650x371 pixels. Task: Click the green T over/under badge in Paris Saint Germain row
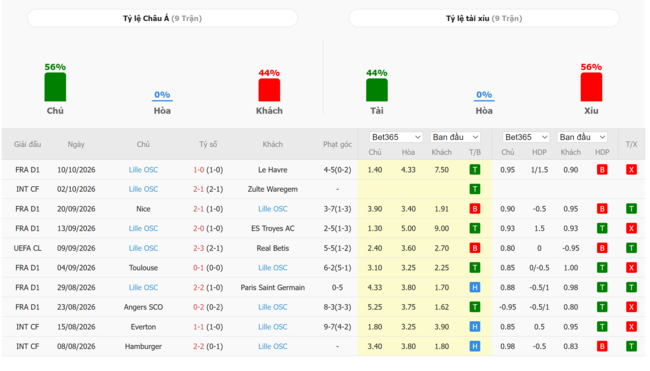tap(631, 287)
